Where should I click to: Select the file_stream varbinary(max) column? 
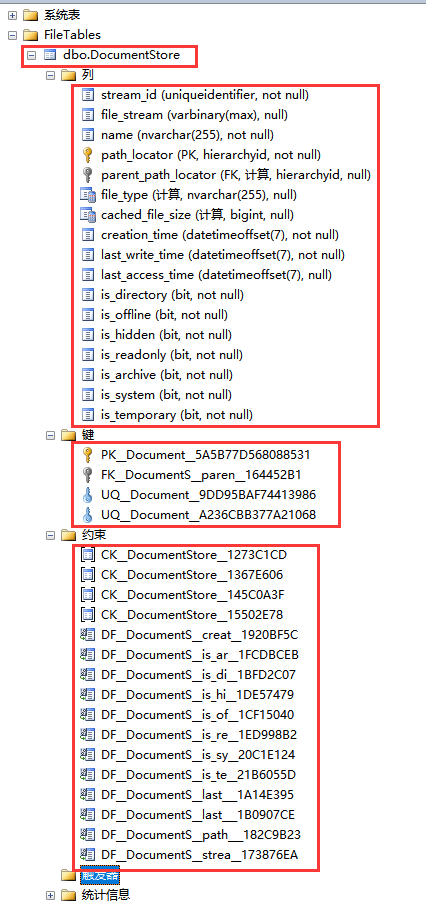(194, 115)
